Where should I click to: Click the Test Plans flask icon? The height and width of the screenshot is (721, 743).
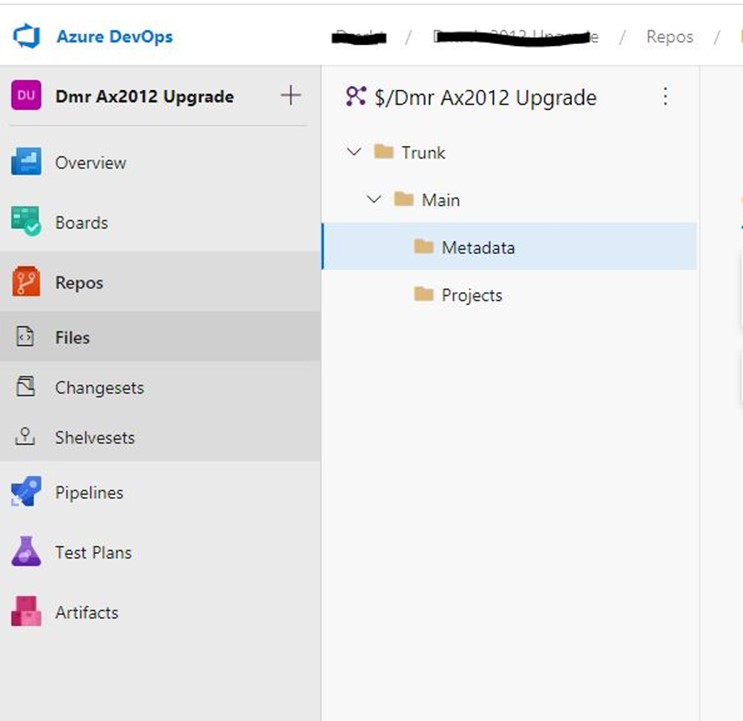[26, 551]
